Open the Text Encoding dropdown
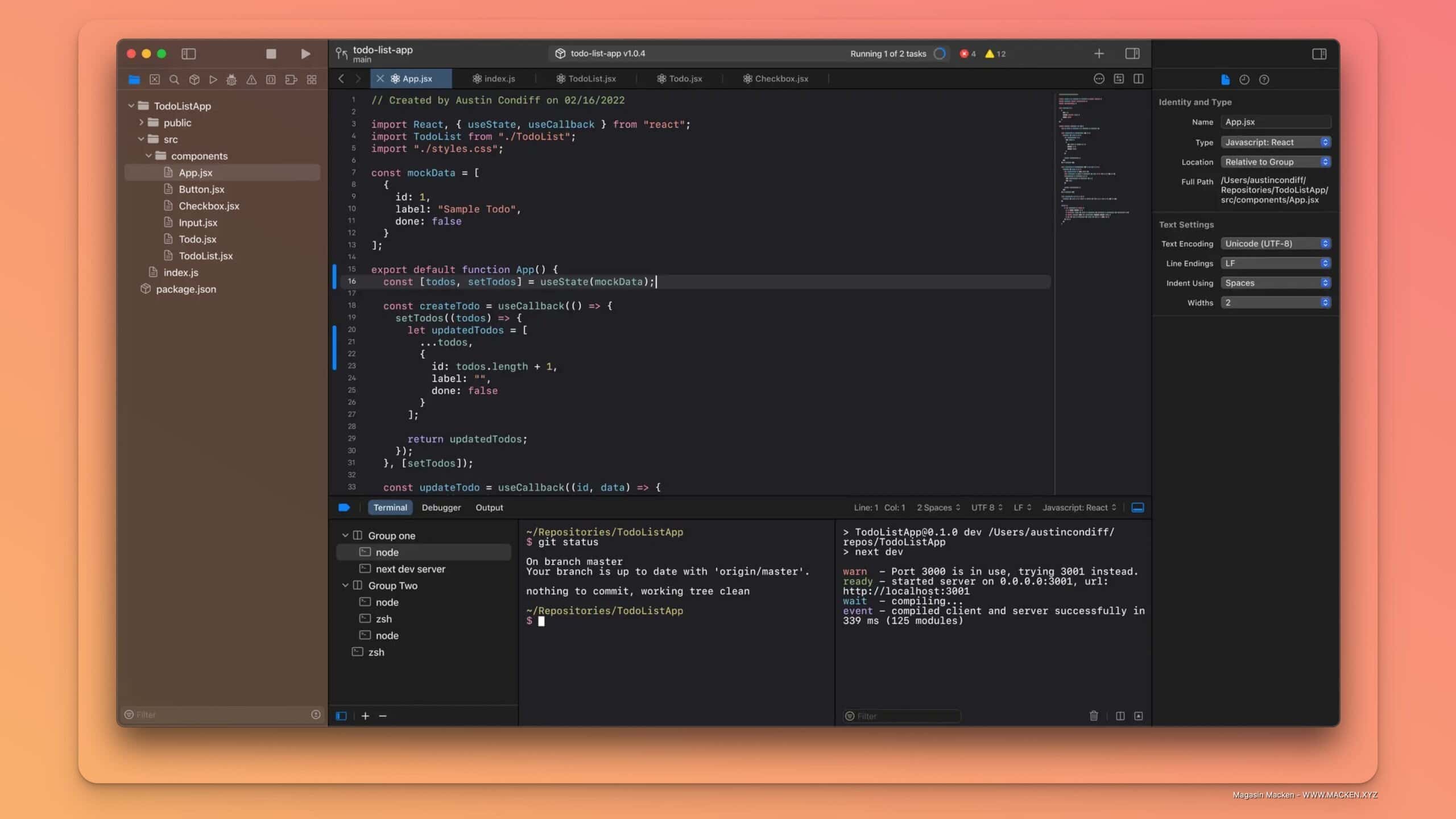The width and height of the screenshot is (1456, 819). [x=1276, y=243]
